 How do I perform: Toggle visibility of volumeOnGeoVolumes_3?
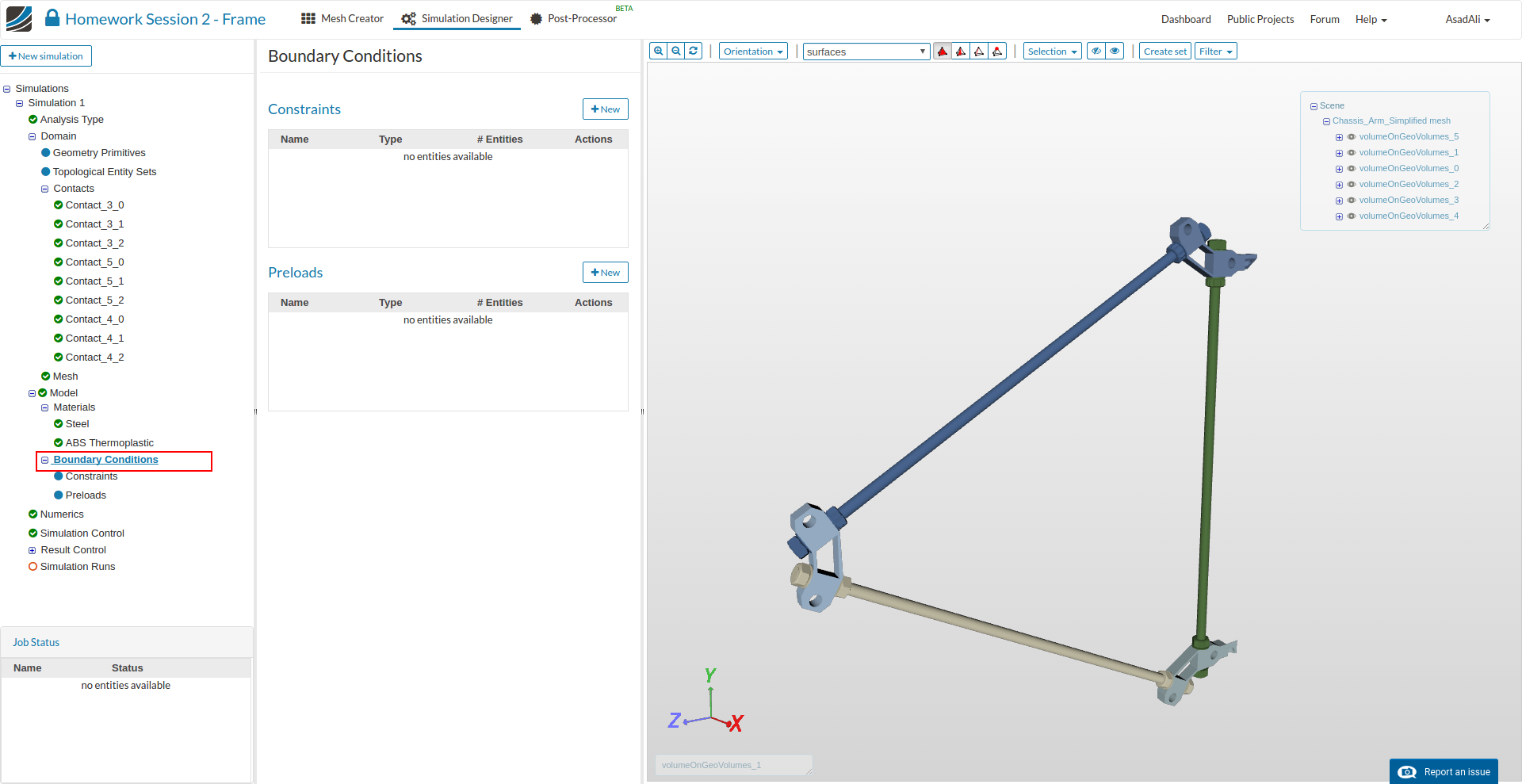click(x=1352, y=201)
